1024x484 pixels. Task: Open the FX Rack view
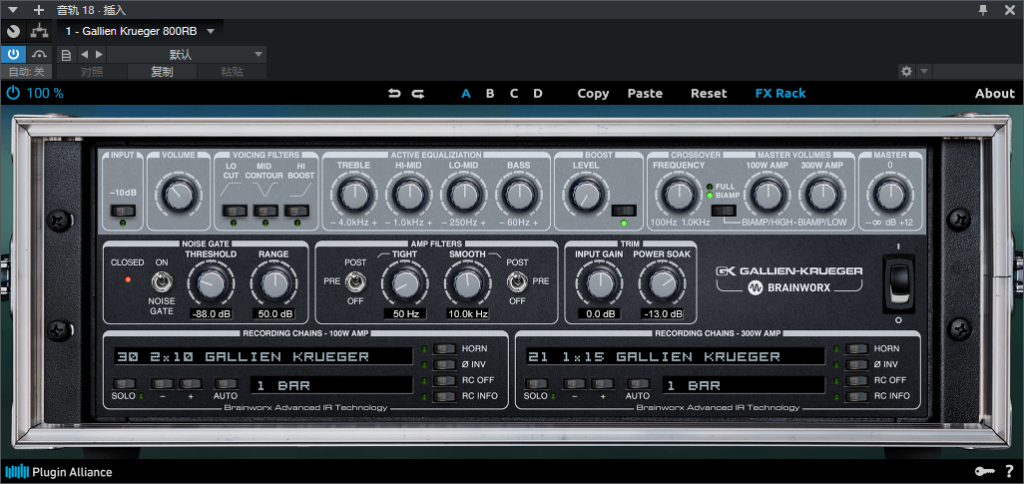[x=780, y=93]
